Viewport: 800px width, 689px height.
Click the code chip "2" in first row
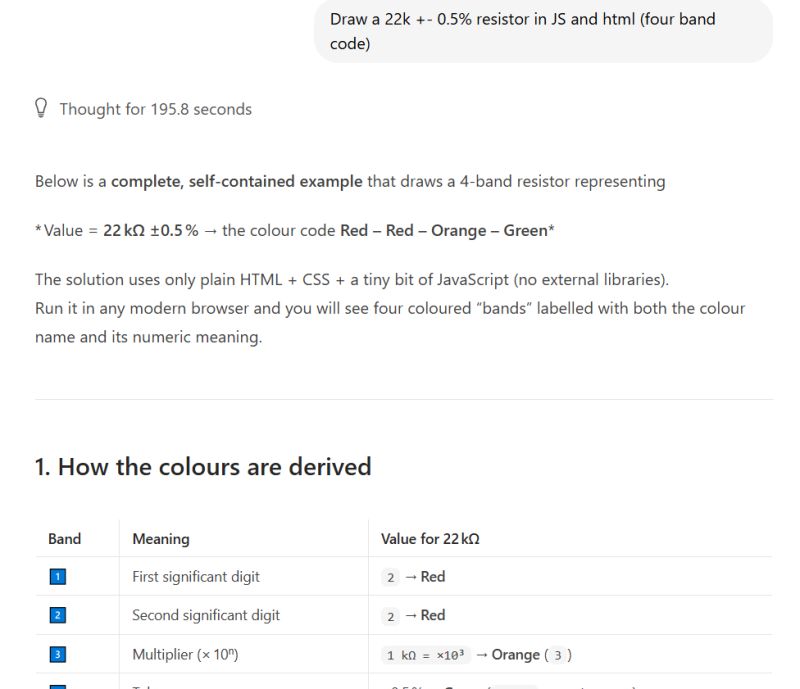click(x=391, y=577)
